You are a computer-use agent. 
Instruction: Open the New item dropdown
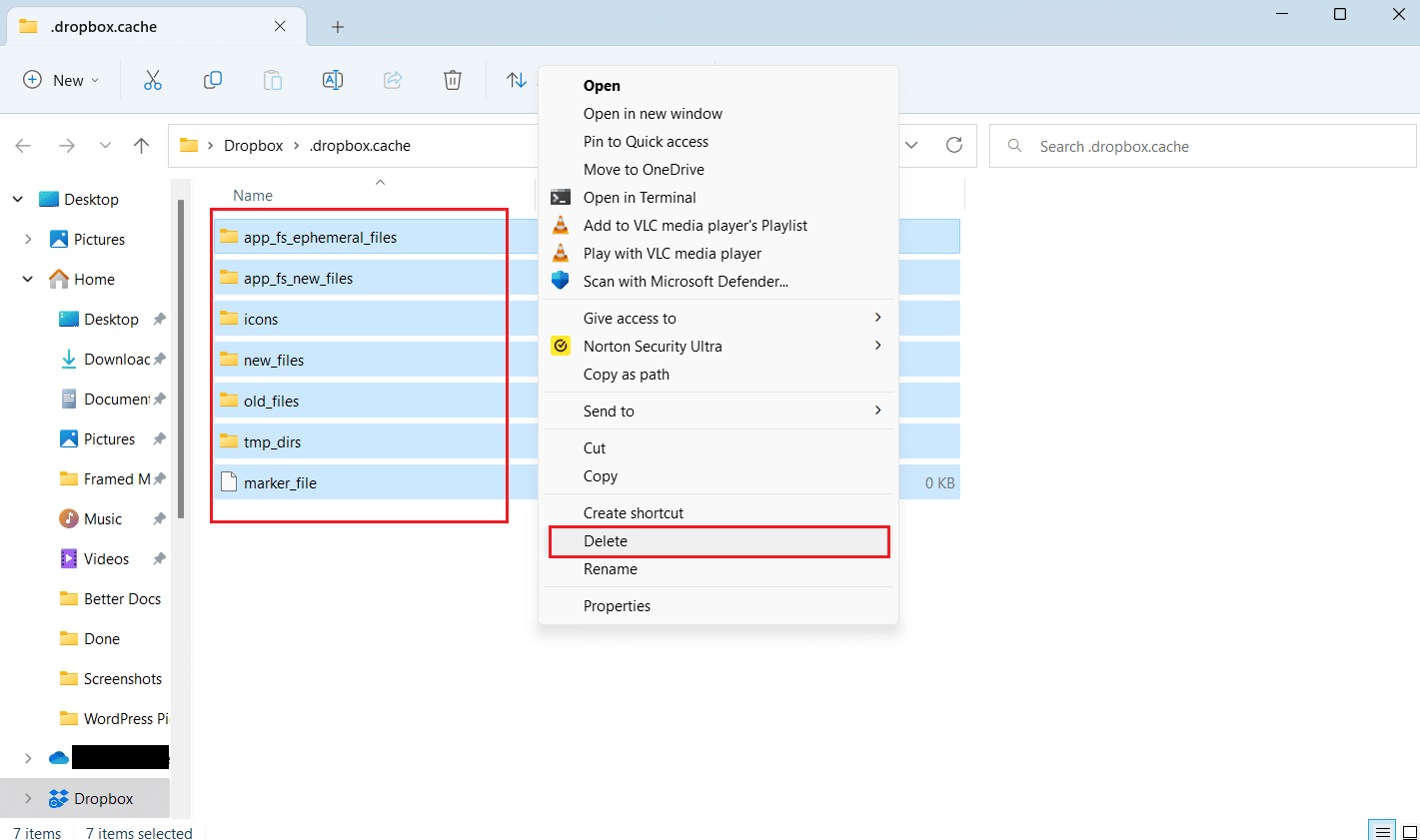pyautogui.click(x=62, y=80)
